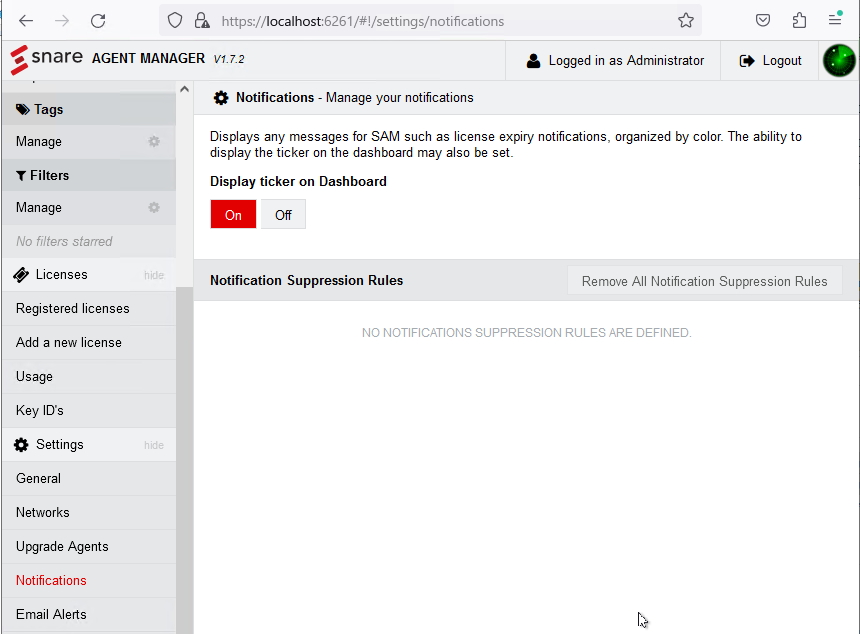Bookmark this page with star icon
Image resolution: width=860 pixels, height=634 pixels.
686,21
